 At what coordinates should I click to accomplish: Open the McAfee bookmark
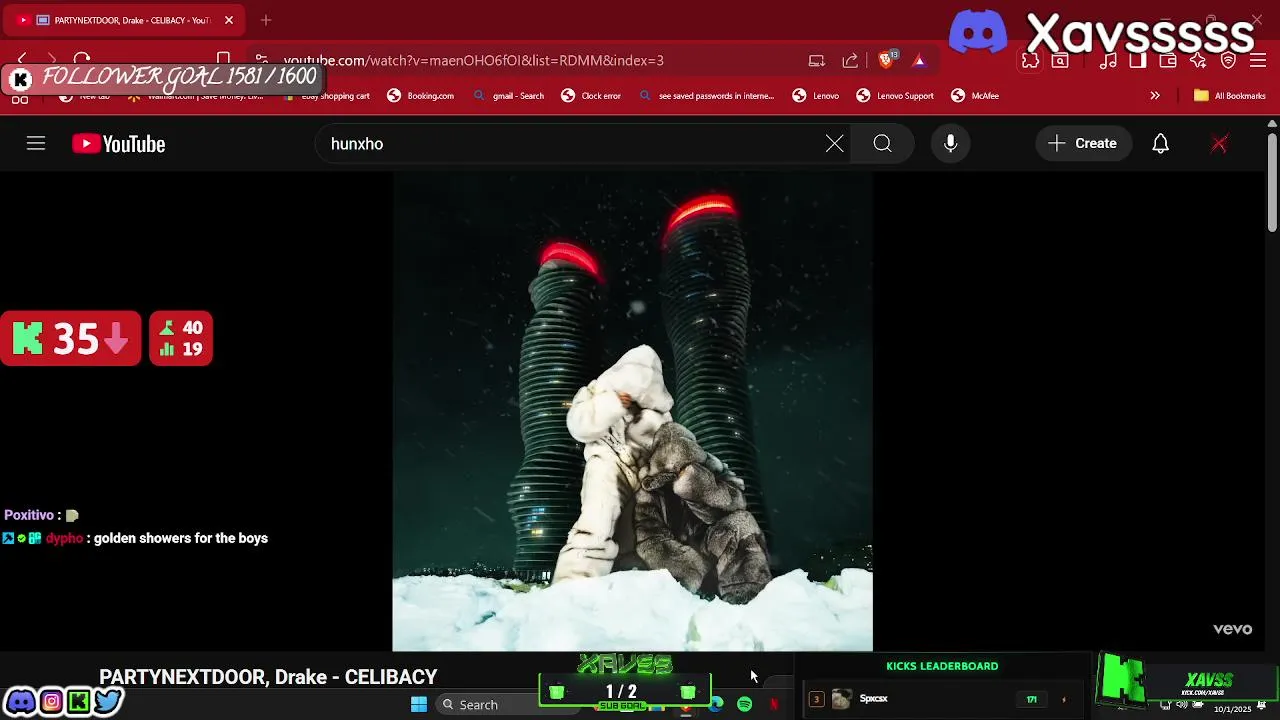tap(975, 96)
